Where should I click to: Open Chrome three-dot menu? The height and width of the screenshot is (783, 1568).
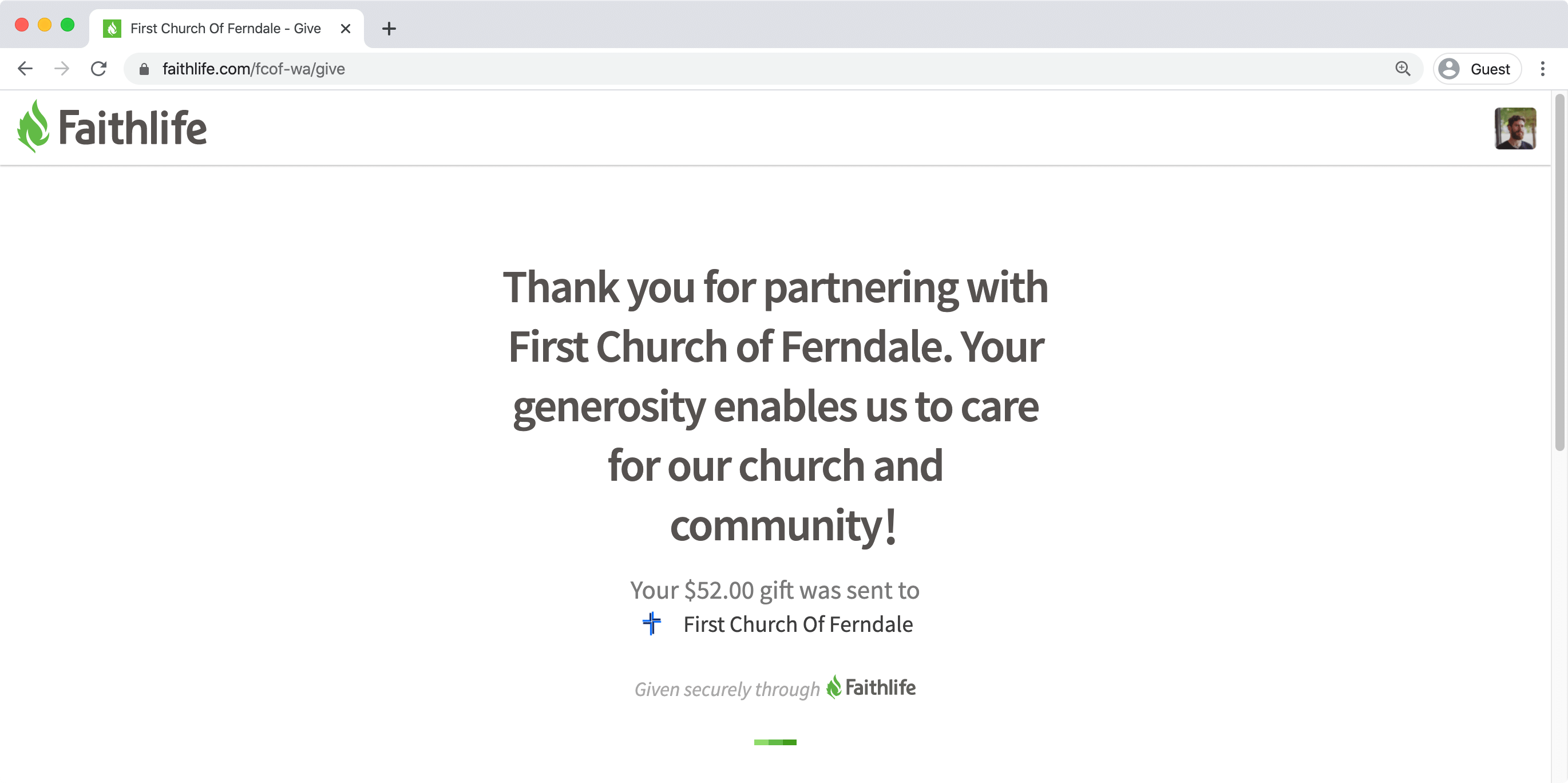1542,69
